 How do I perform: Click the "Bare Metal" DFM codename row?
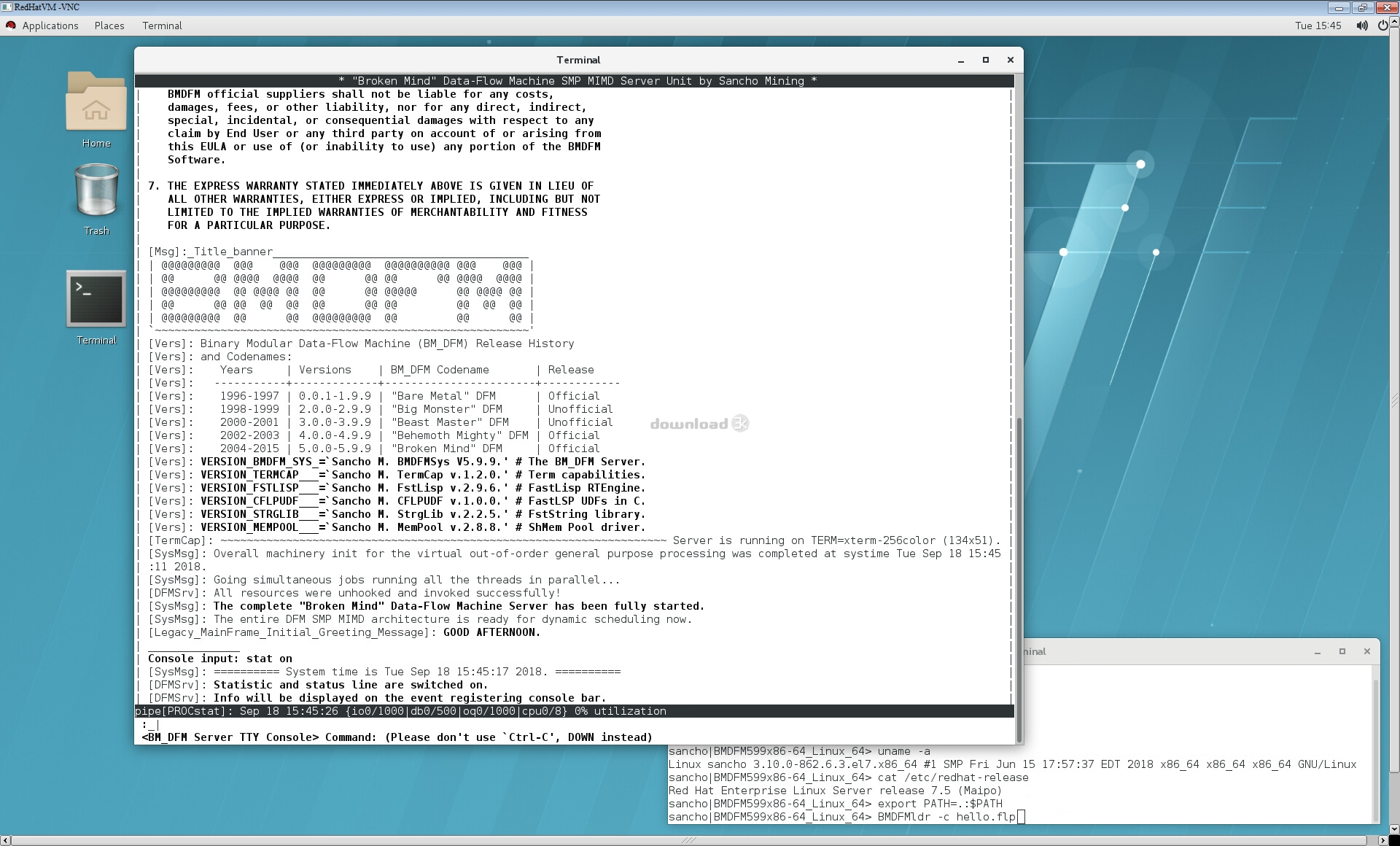tap(374, 396)
